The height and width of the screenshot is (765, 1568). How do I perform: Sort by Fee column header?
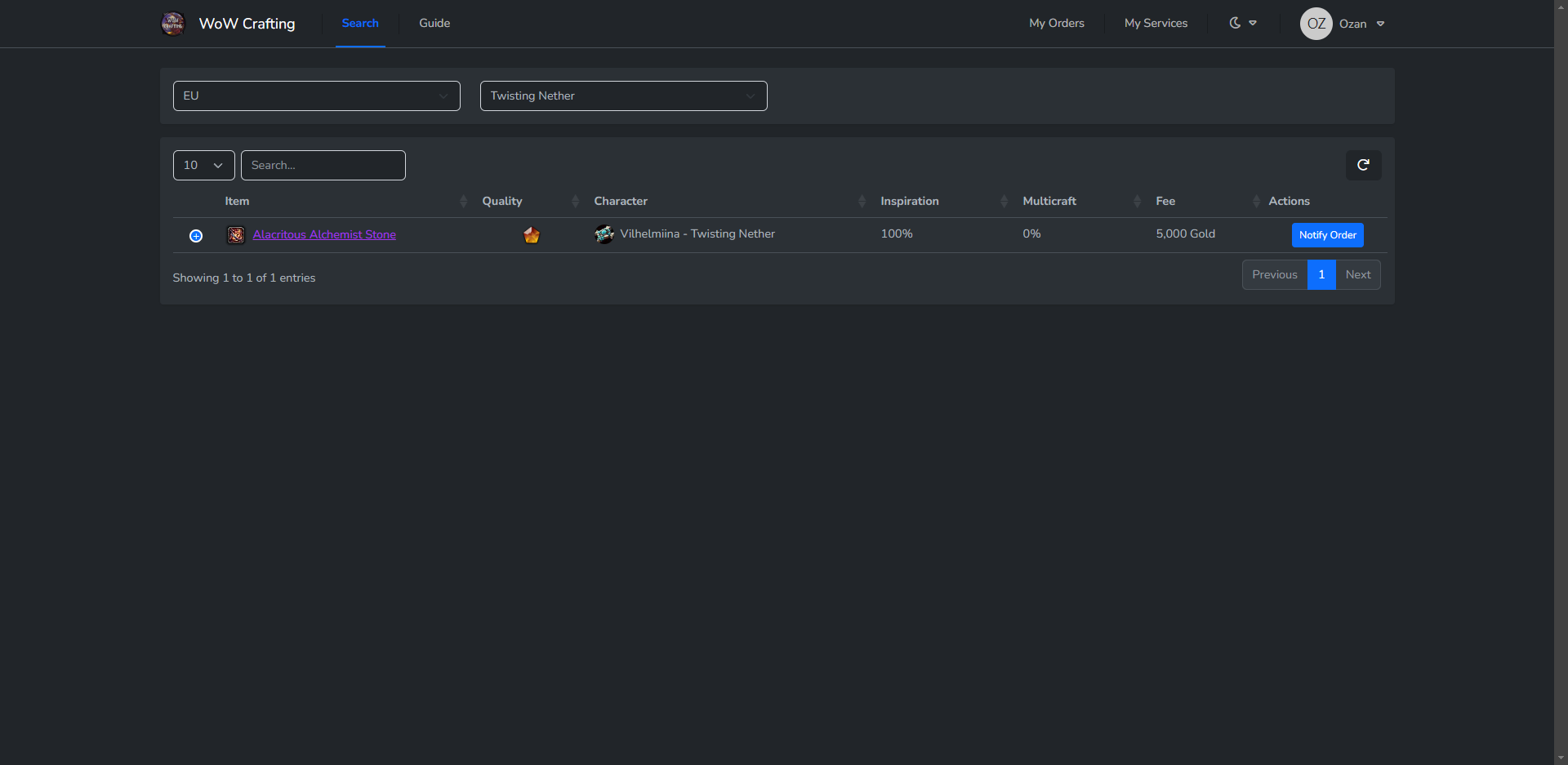point(1205,201)
